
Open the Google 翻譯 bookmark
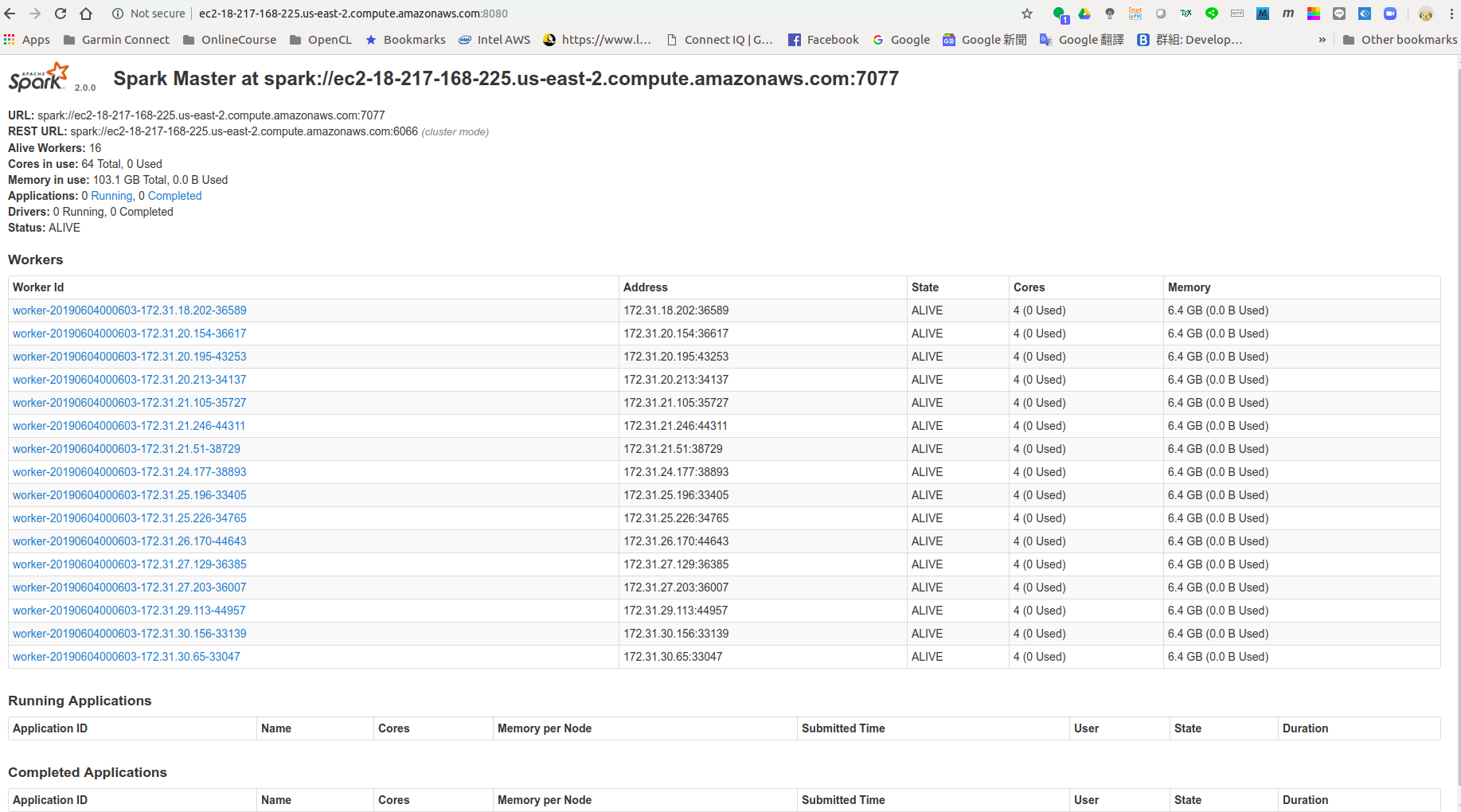(1081, 40)
